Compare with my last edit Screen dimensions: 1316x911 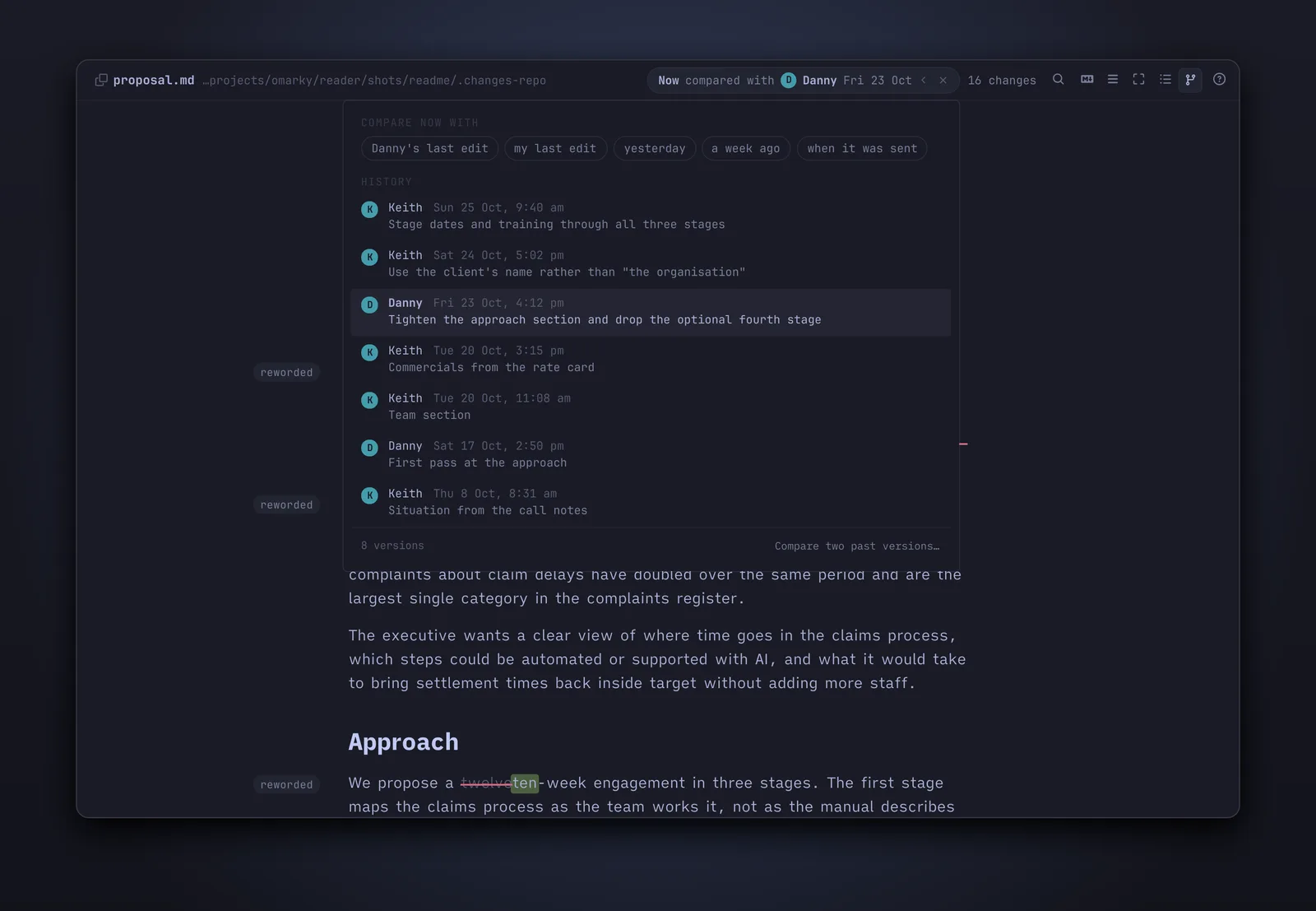click(x=555, y=148)
